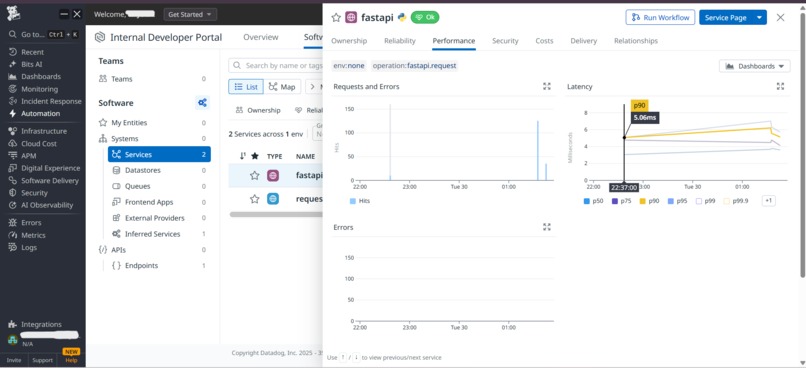Open Metrics in the left sidebar
This screenshot has width=806, height=368.
[x=33, y=235]
